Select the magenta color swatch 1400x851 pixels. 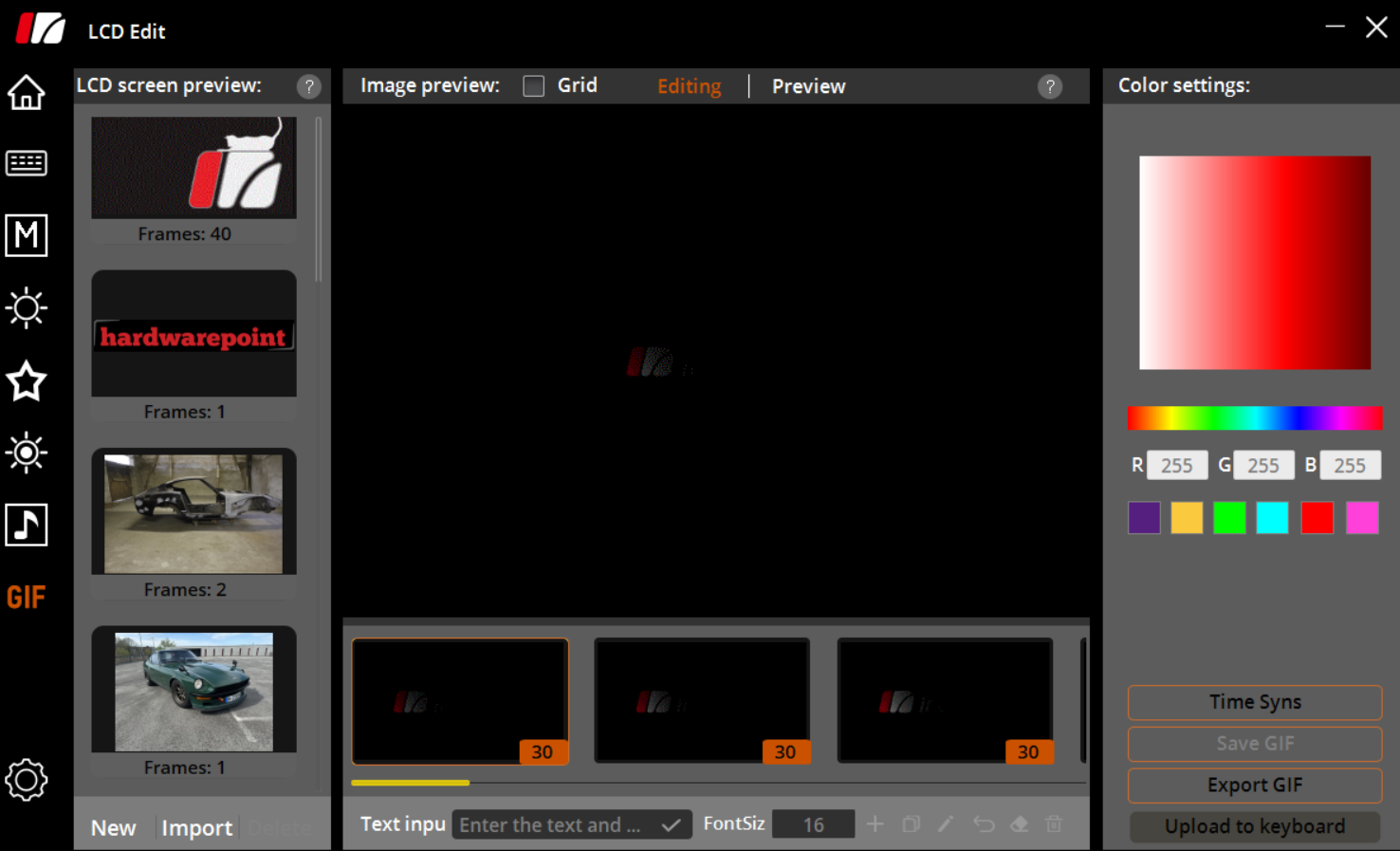point(1362,518)
